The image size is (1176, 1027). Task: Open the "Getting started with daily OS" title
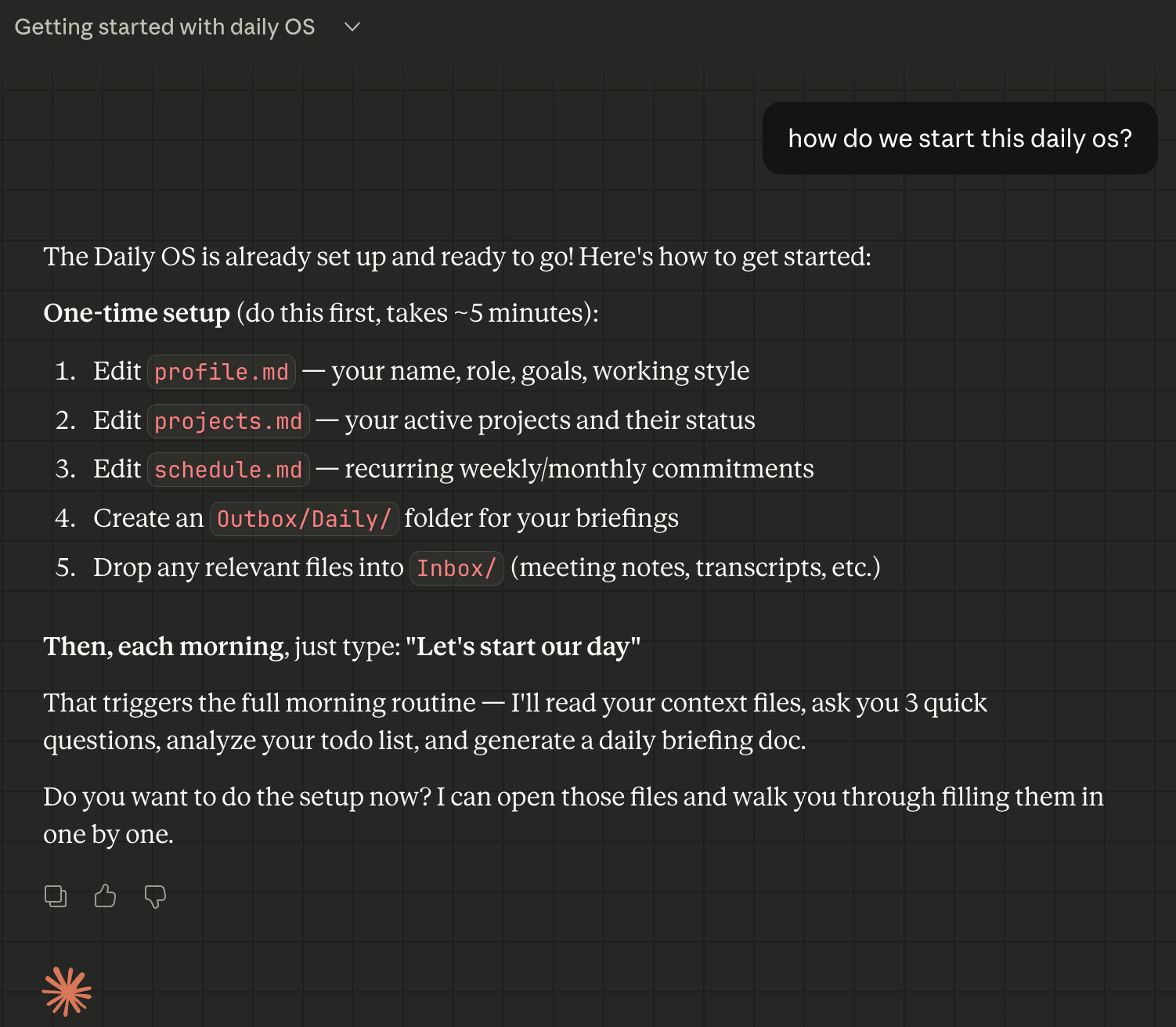[x=164, y=27]
